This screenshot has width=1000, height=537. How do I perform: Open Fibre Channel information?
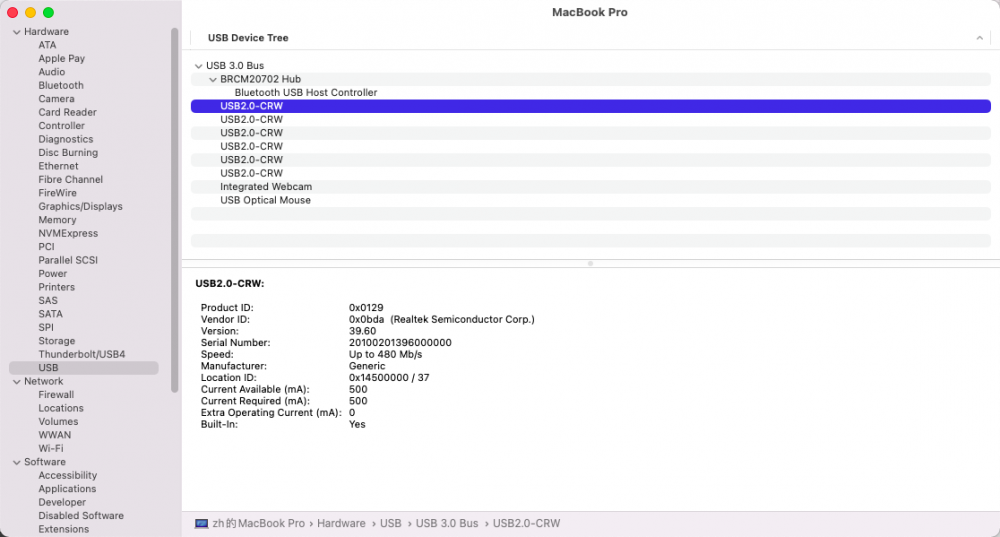click(x=70, y=179)
